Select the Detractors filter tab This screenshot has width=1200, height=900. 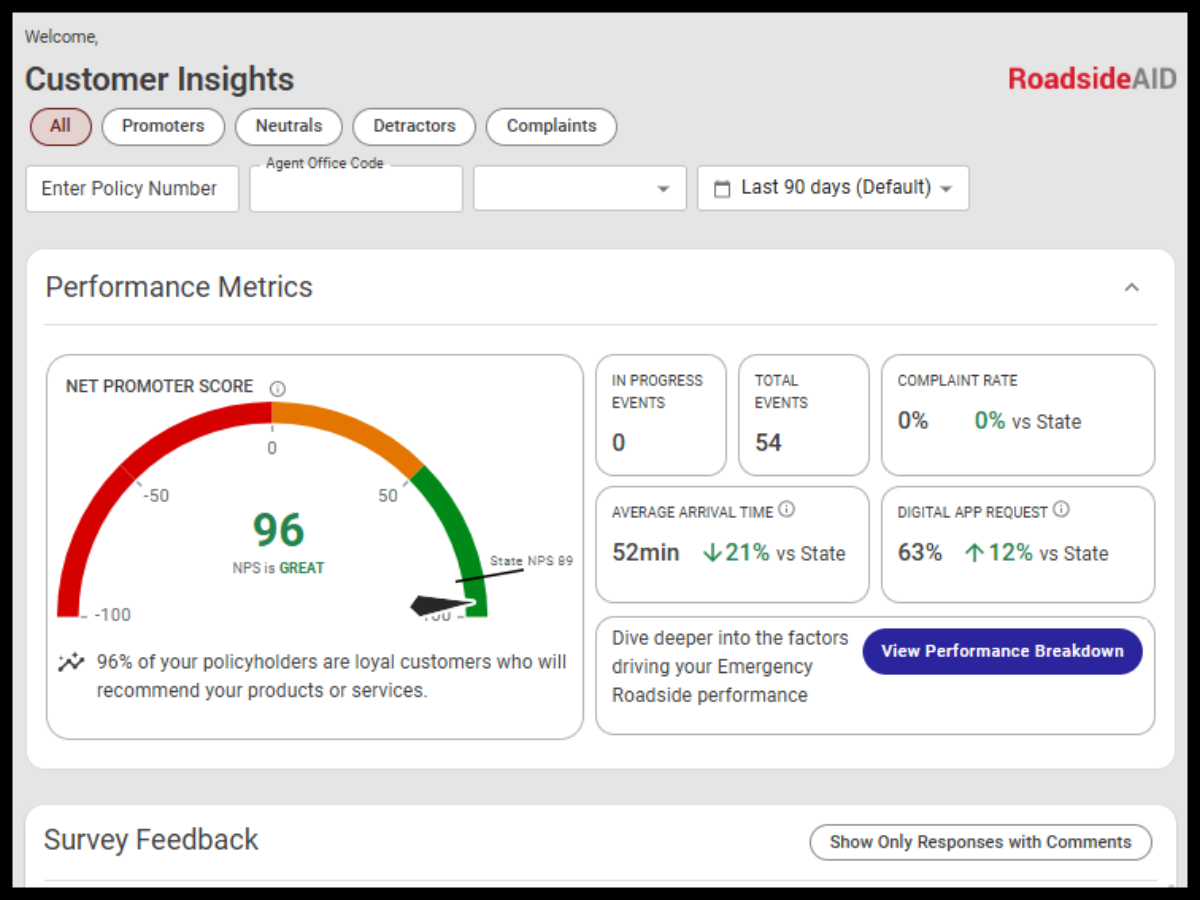(x=413, y=127)
